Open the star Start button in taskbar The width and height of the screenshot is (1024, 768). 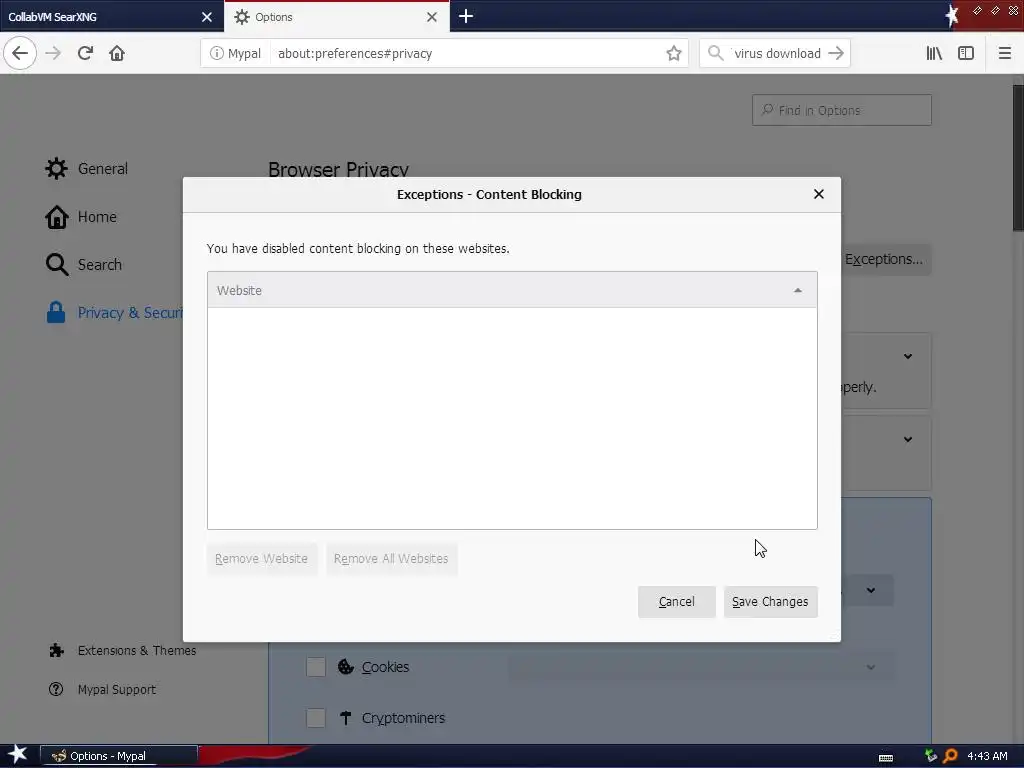point(17,755)
